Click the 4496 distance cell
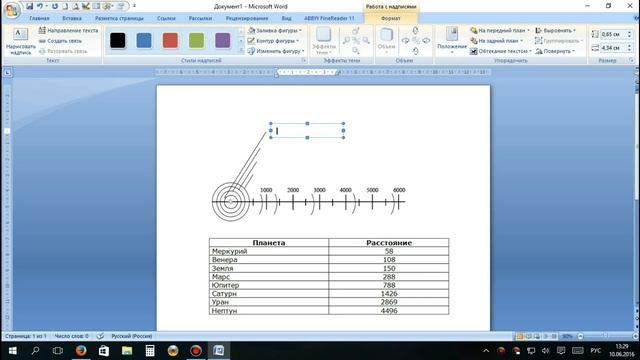This screenshot has height=360, width=640. pyautogui.click(x=389, y=311)
